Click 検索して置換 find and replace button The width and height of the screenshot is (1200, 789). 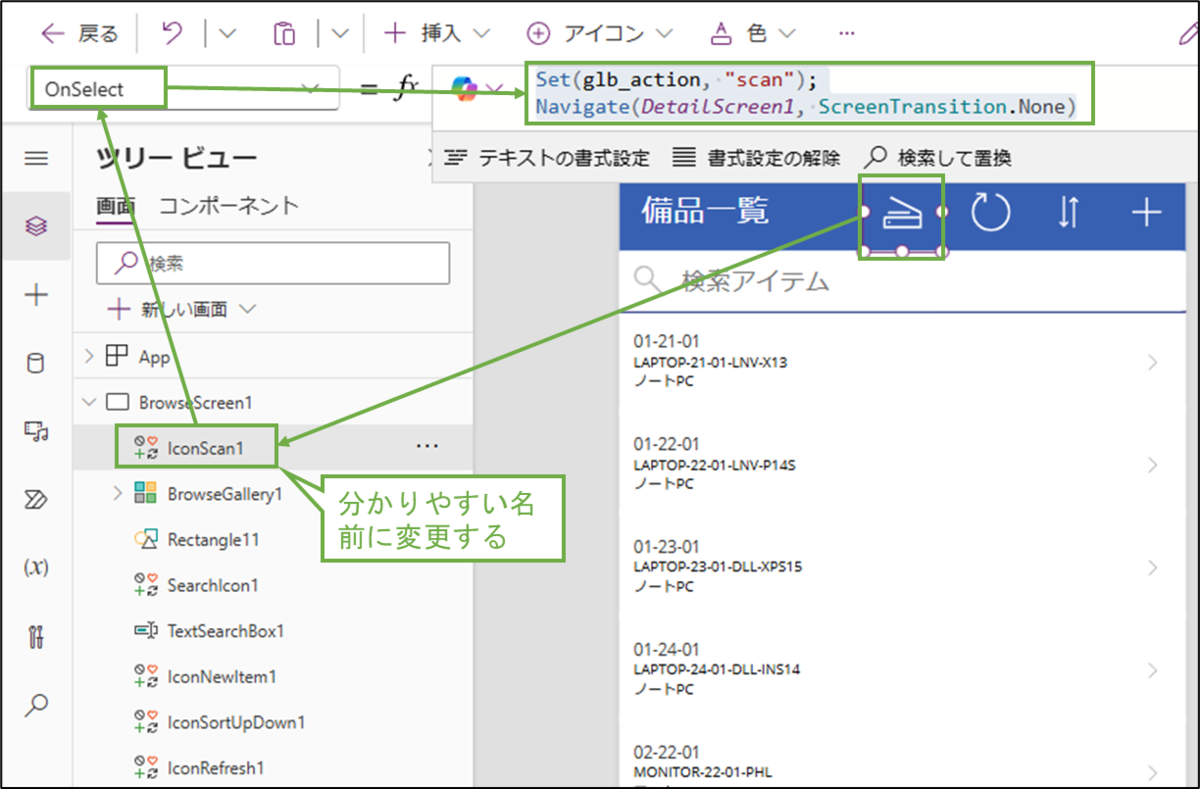pyautogui.click(x=937, y=158)
